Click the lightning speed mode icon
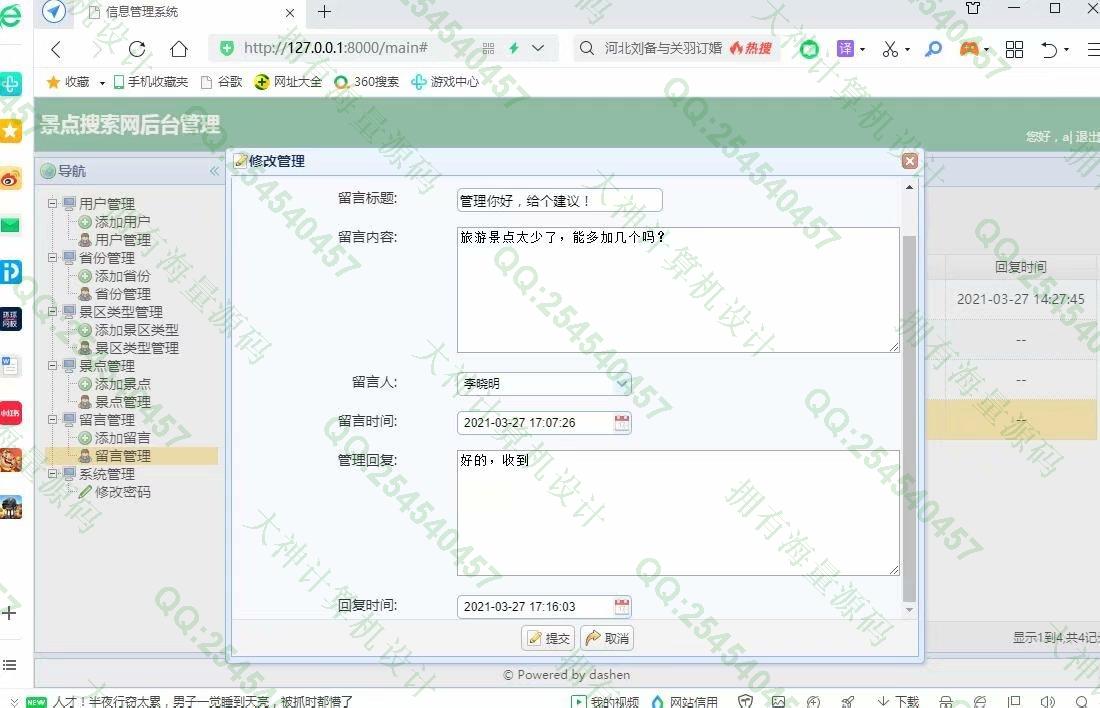Image resolution: width=1100 pixels, height=708 pixels. pos(514,48)
